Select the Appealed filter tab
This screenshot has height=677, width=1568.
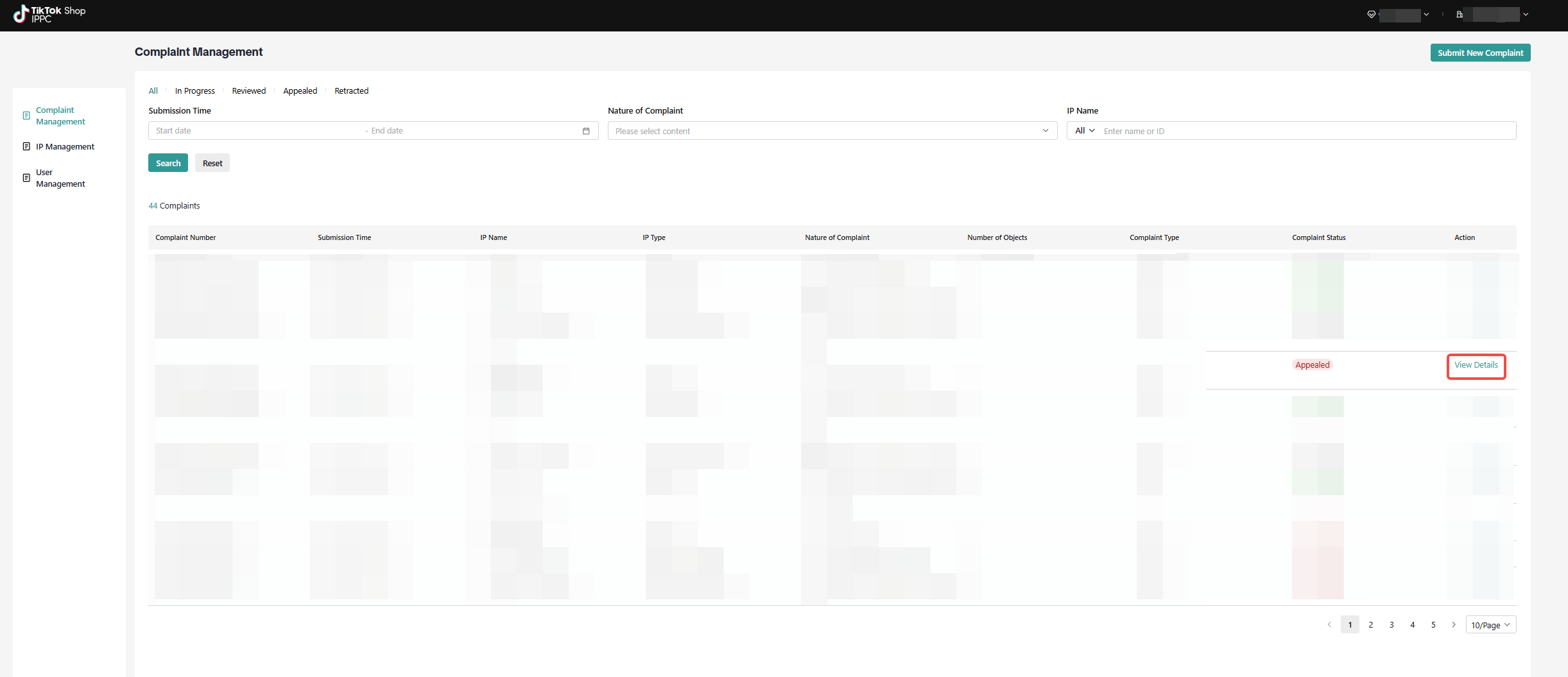pos(300,90)
